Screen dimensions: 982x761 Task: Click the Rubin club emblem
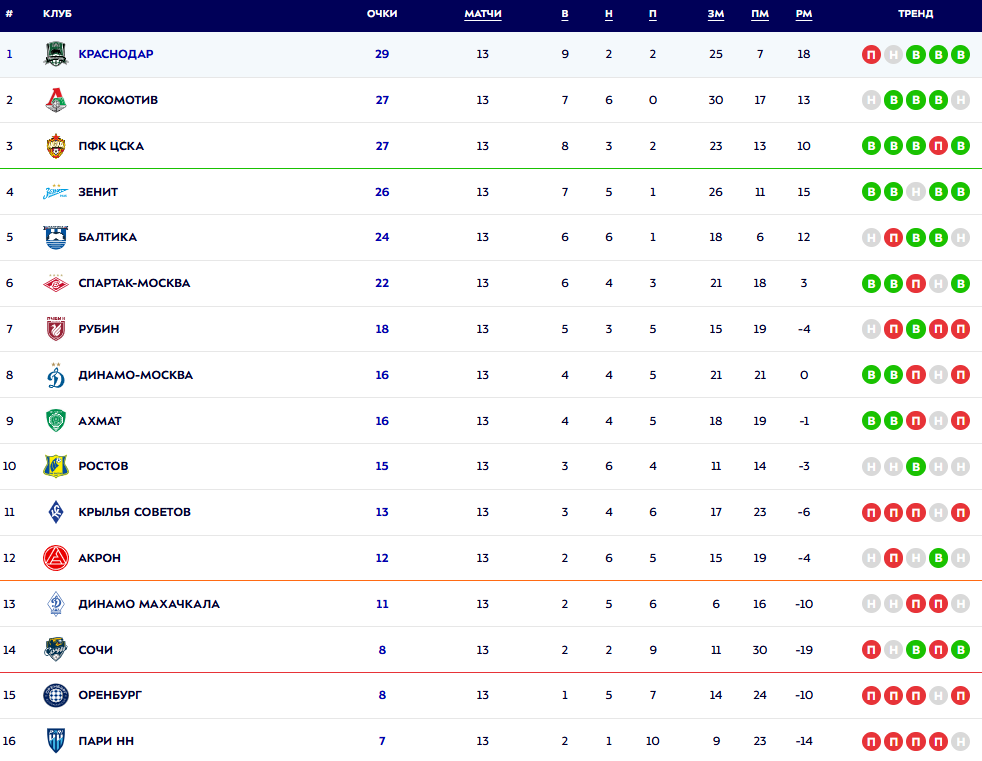56,329
